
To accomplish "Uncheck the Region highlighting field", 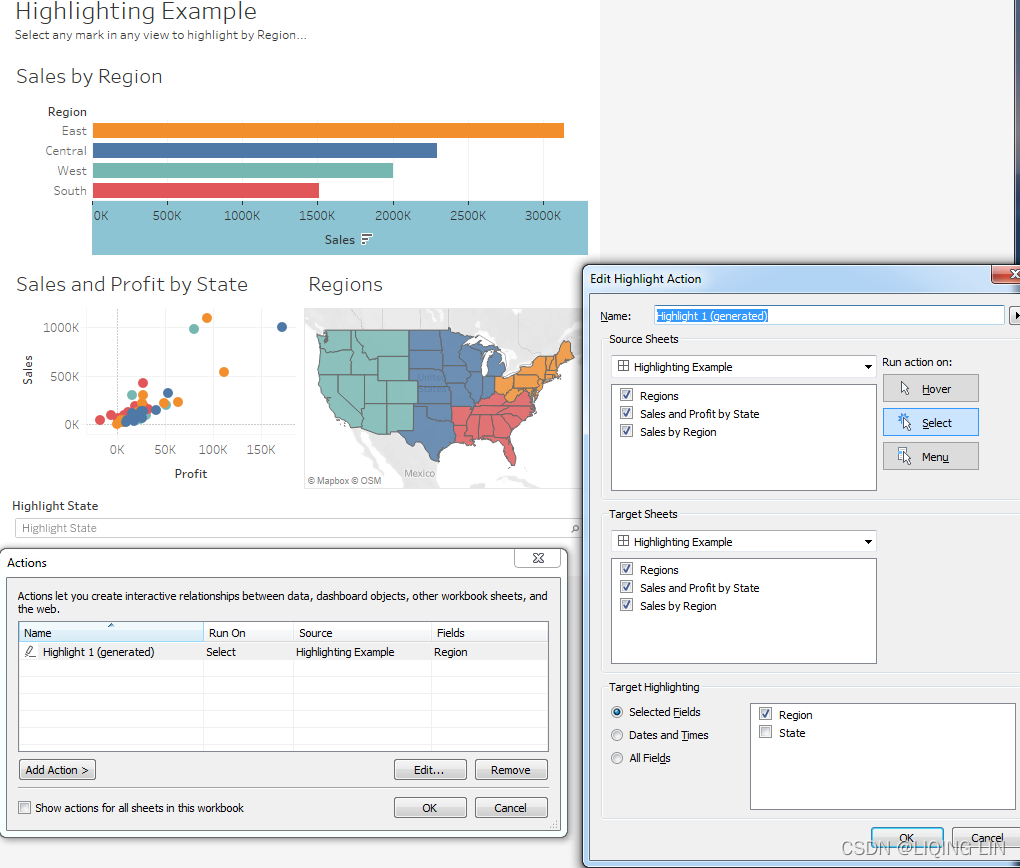I will 766,714.
